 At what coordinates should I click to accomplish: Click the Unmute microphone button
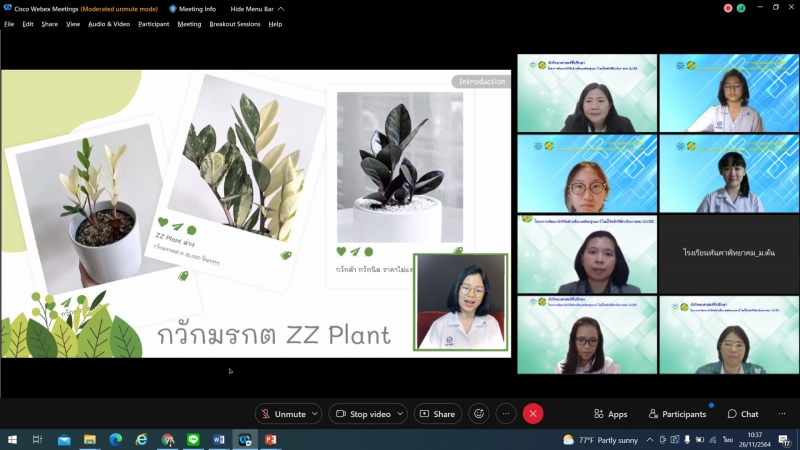point(282,414)
